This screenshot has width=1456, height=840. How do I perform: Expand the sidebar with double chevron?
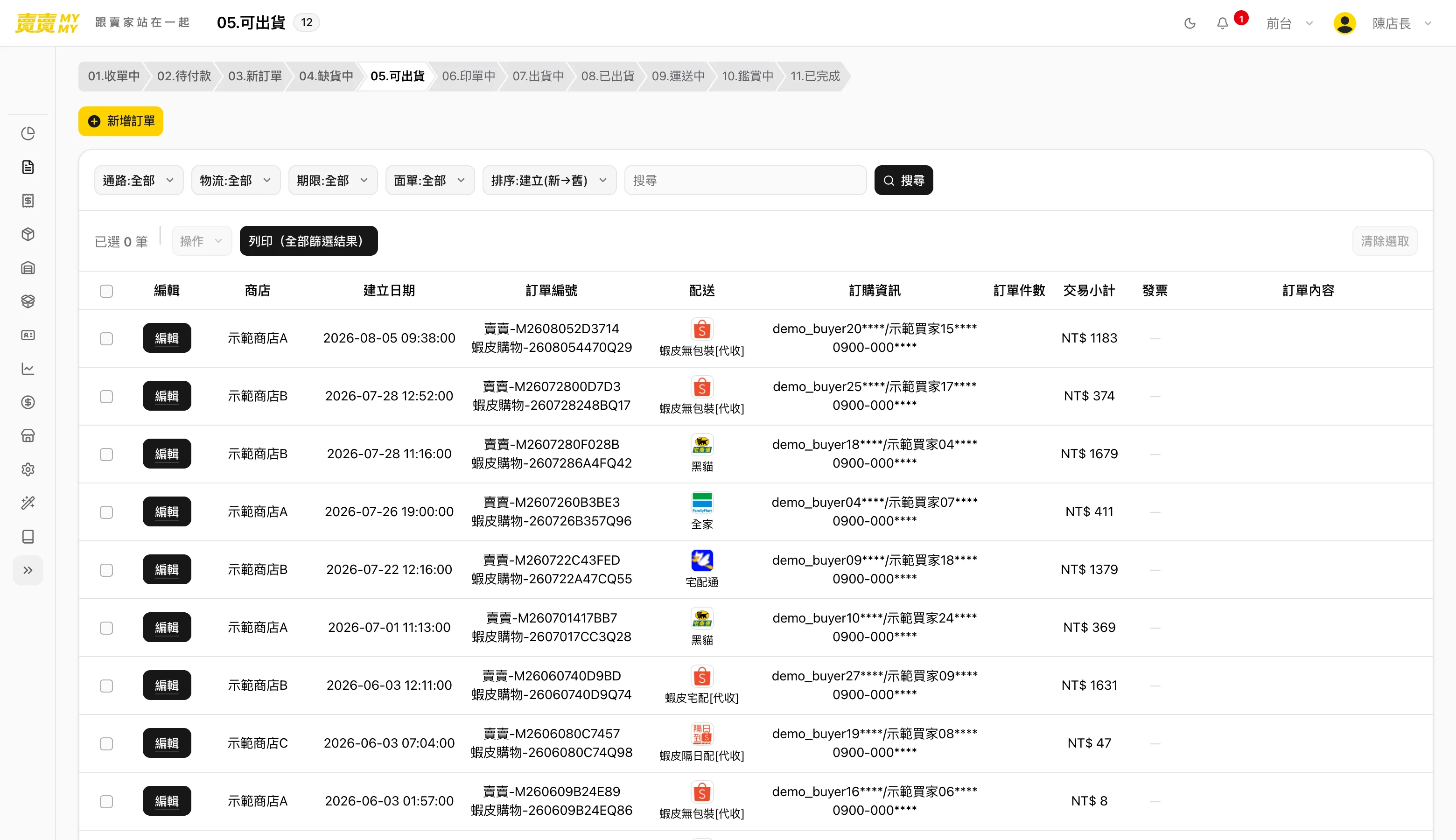[x=28, y=571]
